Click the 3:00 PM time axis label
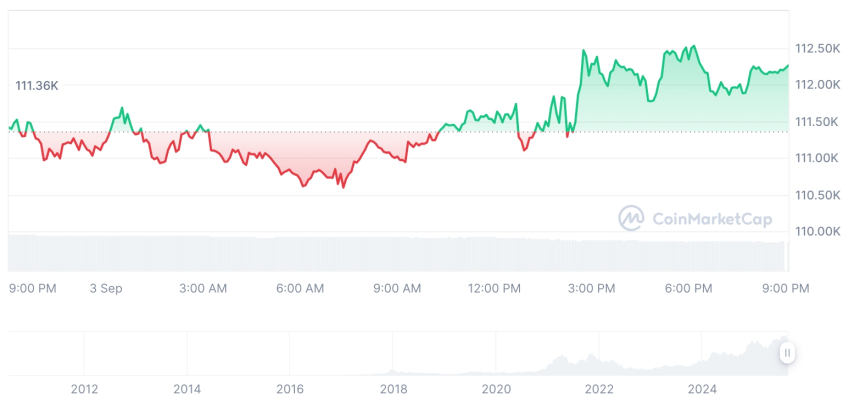The height and width of the screenshot is (401, 860). pos(591,288)
